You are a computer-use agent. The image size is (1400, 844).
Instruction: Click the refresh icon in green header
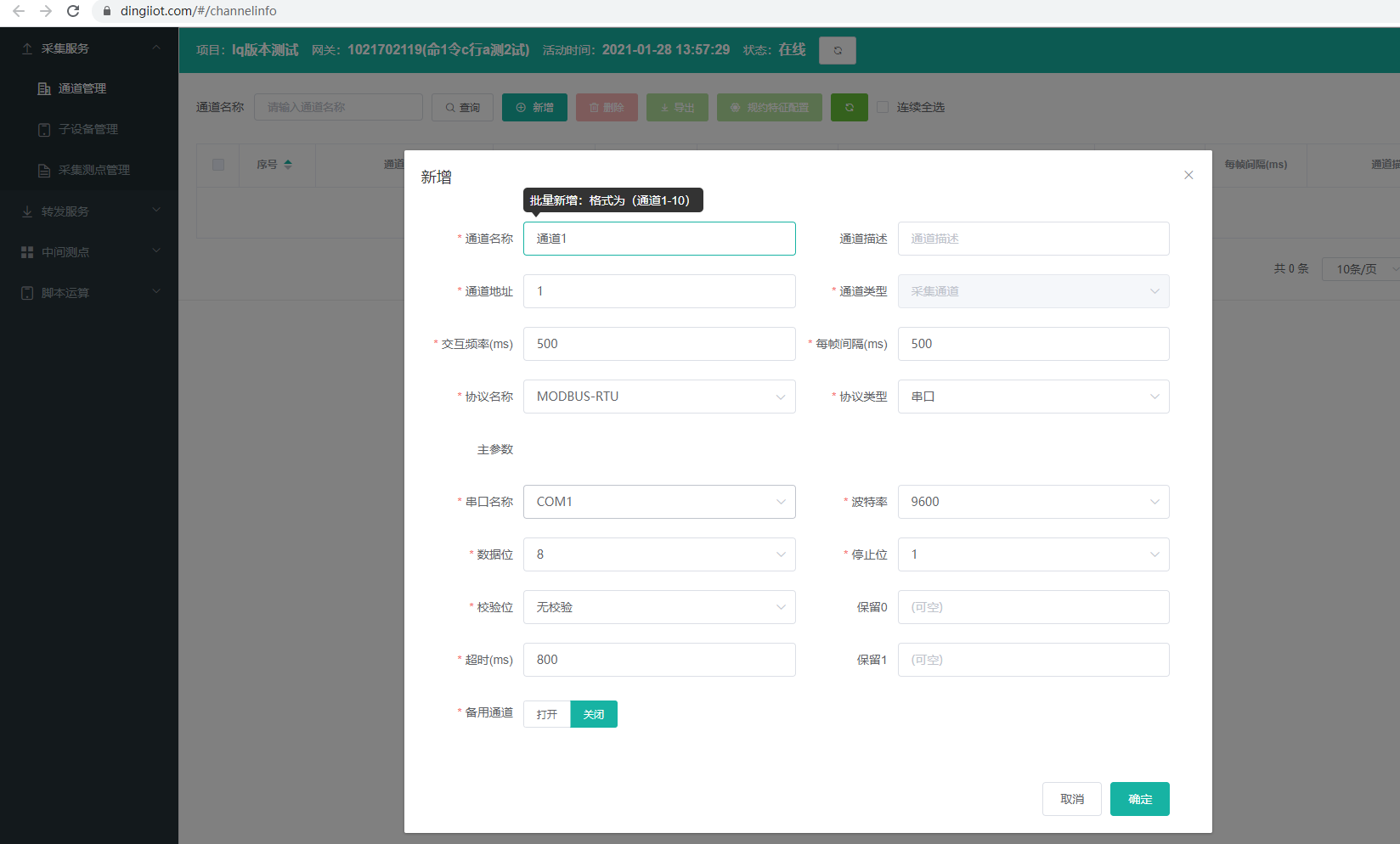(x=837, y=50)
